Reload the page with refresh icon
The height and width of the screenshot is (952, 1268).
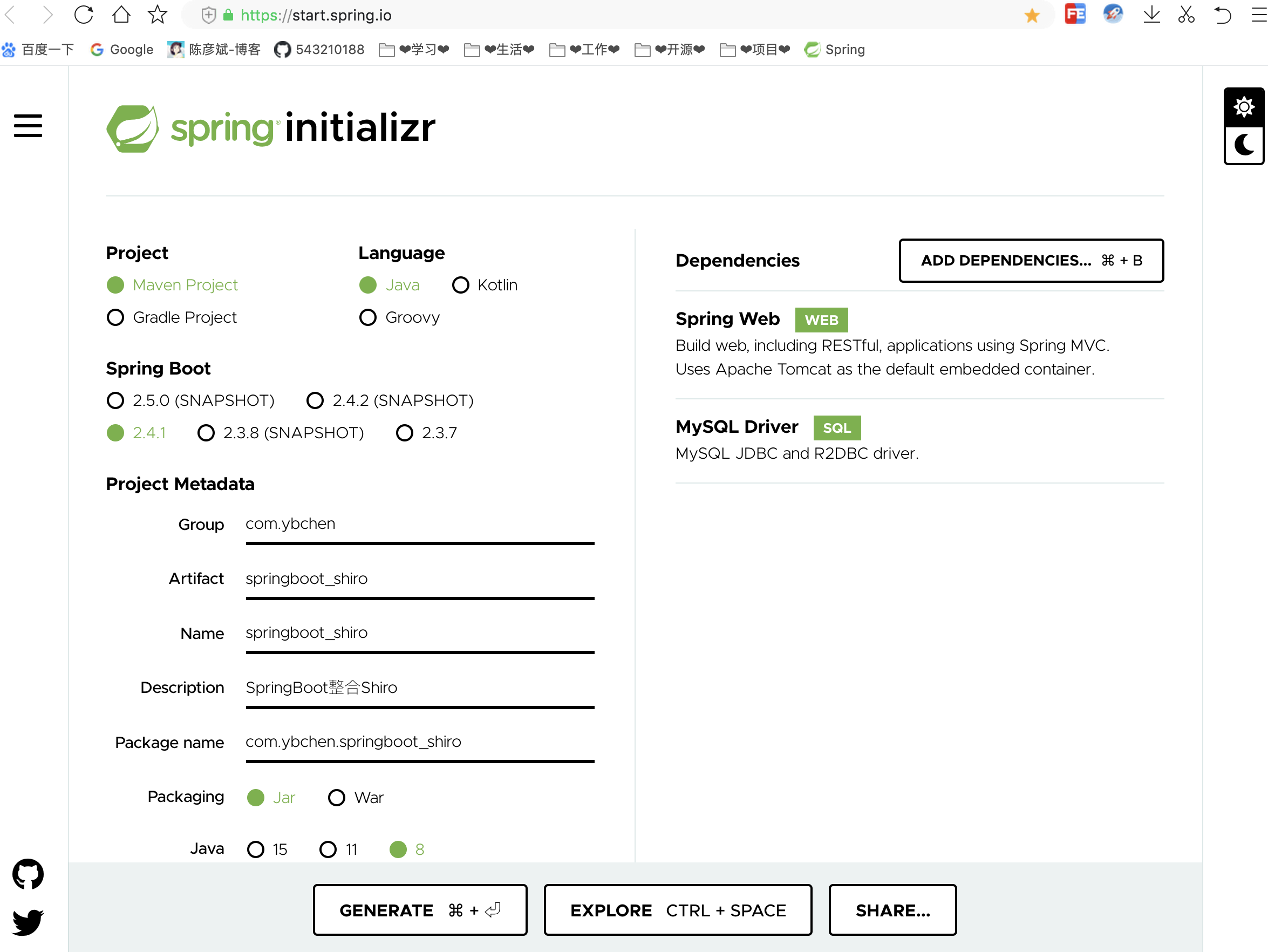click(x=84, y=15)
